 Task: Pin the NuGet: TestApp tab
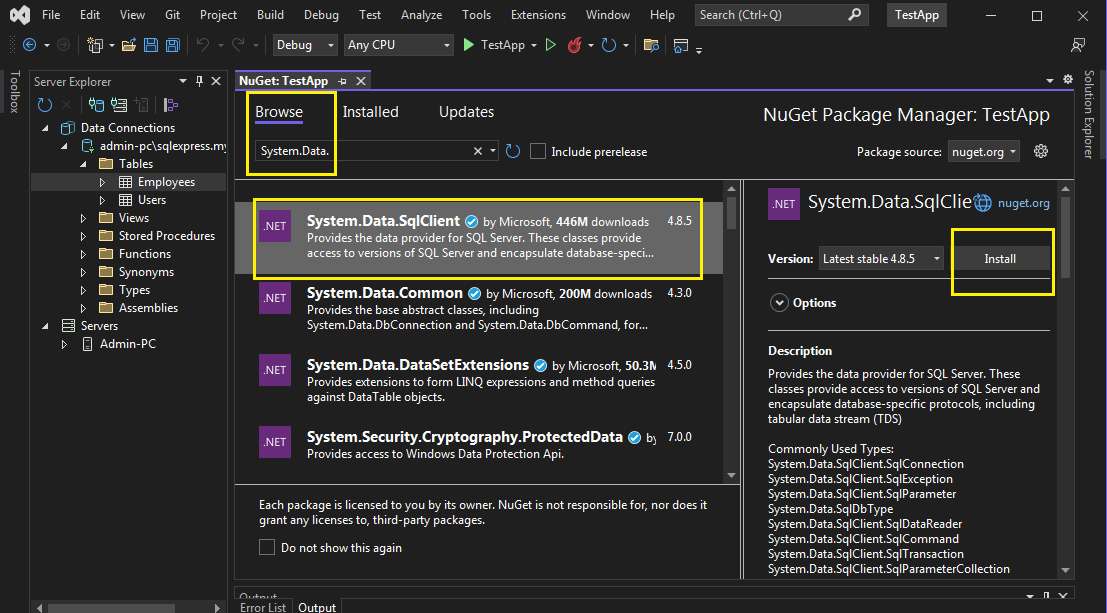343,81
